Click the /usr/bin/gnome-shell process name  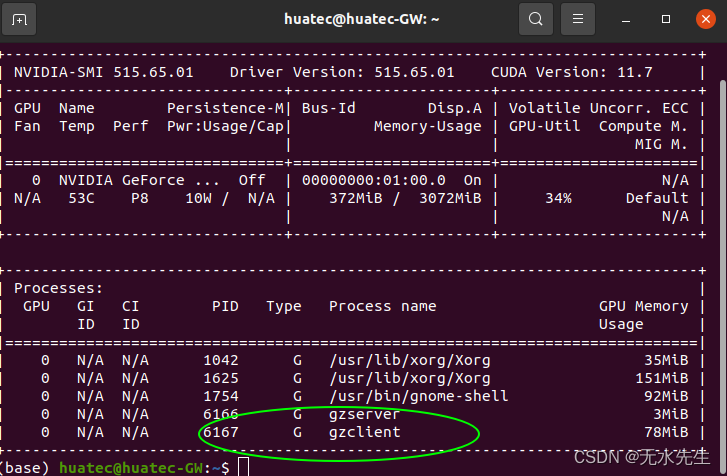(x=419, y=396)
